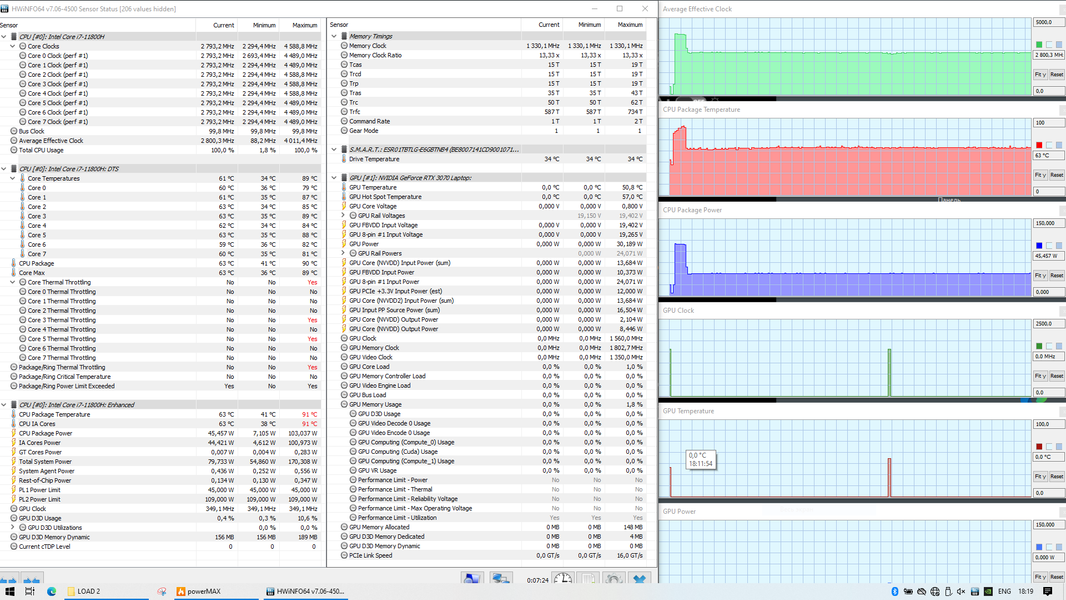Collapse the S.M.A.R.T. drive group
The width and height of the screenshot is (1066, 600).
coord(334,149)
